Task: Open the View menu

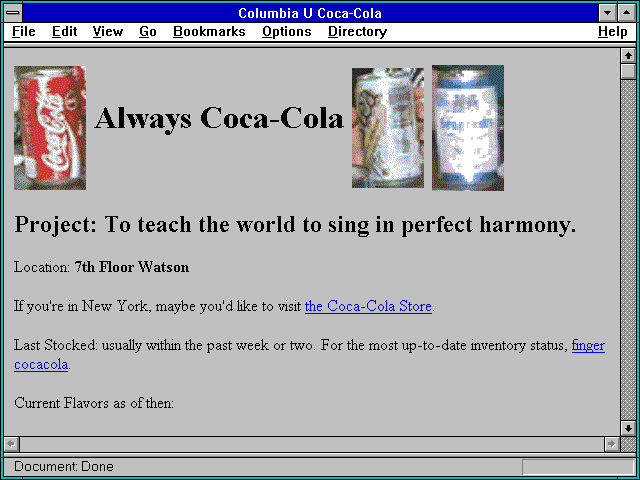Action: (107, 31)
